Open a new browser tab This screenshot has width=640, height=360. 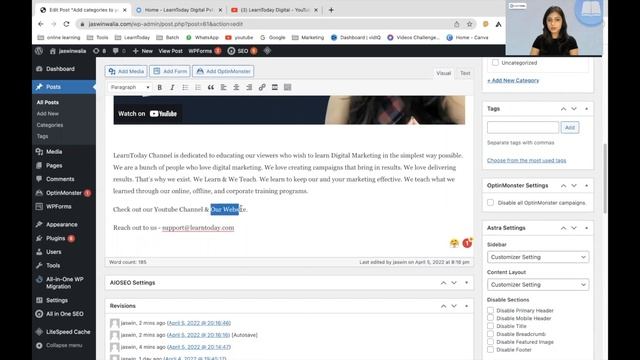click(331, 10)
